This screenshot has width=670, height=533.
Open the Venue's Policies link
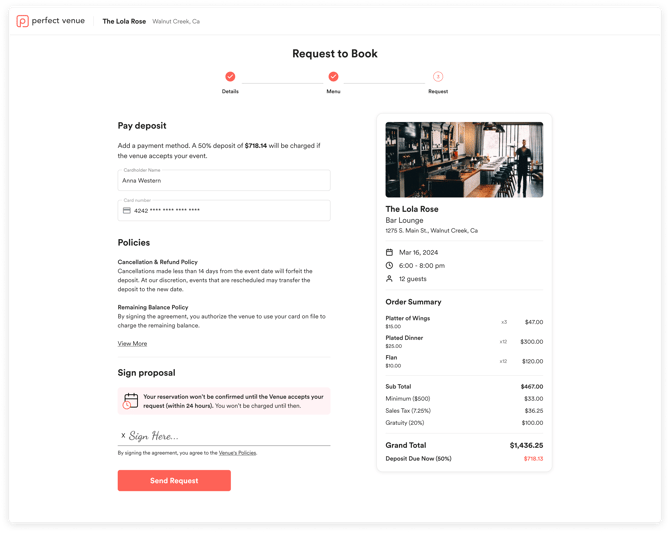click(x=237, y=453)
